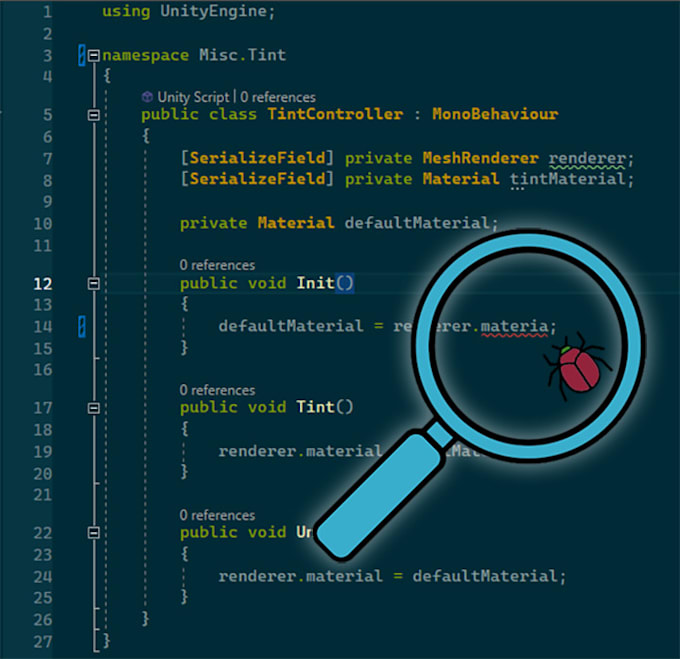680x659 pixels.
Task: Click 'Misc.Tint' namespace name
Action: (x=242, y=55)
